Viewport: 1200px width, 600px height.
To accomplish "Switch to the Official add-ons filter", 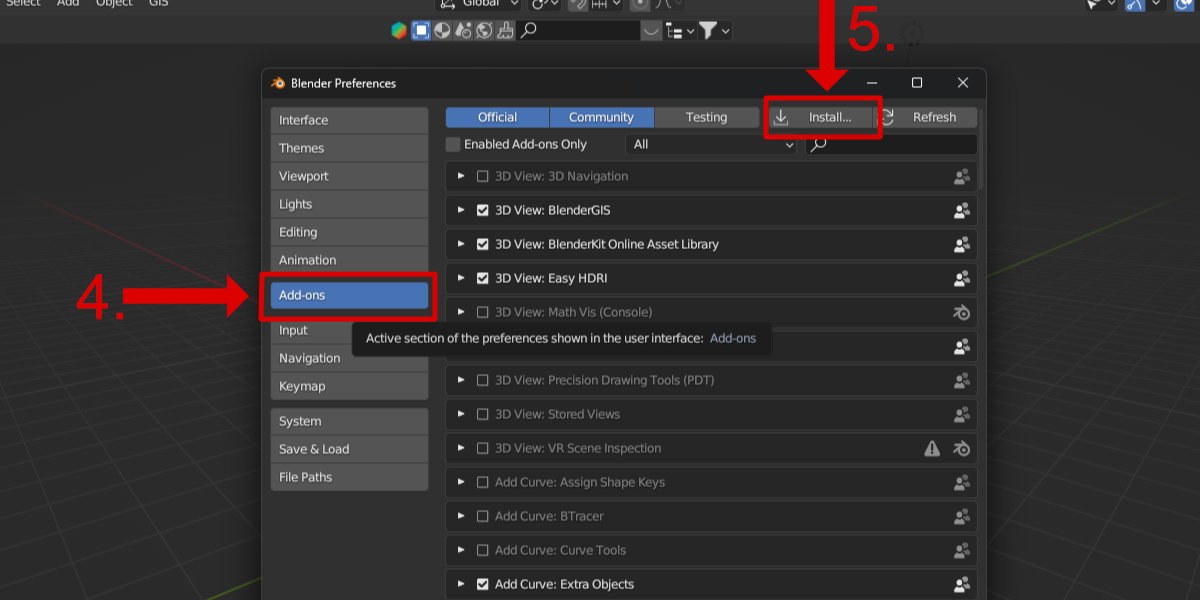I will pyautogui.click(x=497, y=117).
